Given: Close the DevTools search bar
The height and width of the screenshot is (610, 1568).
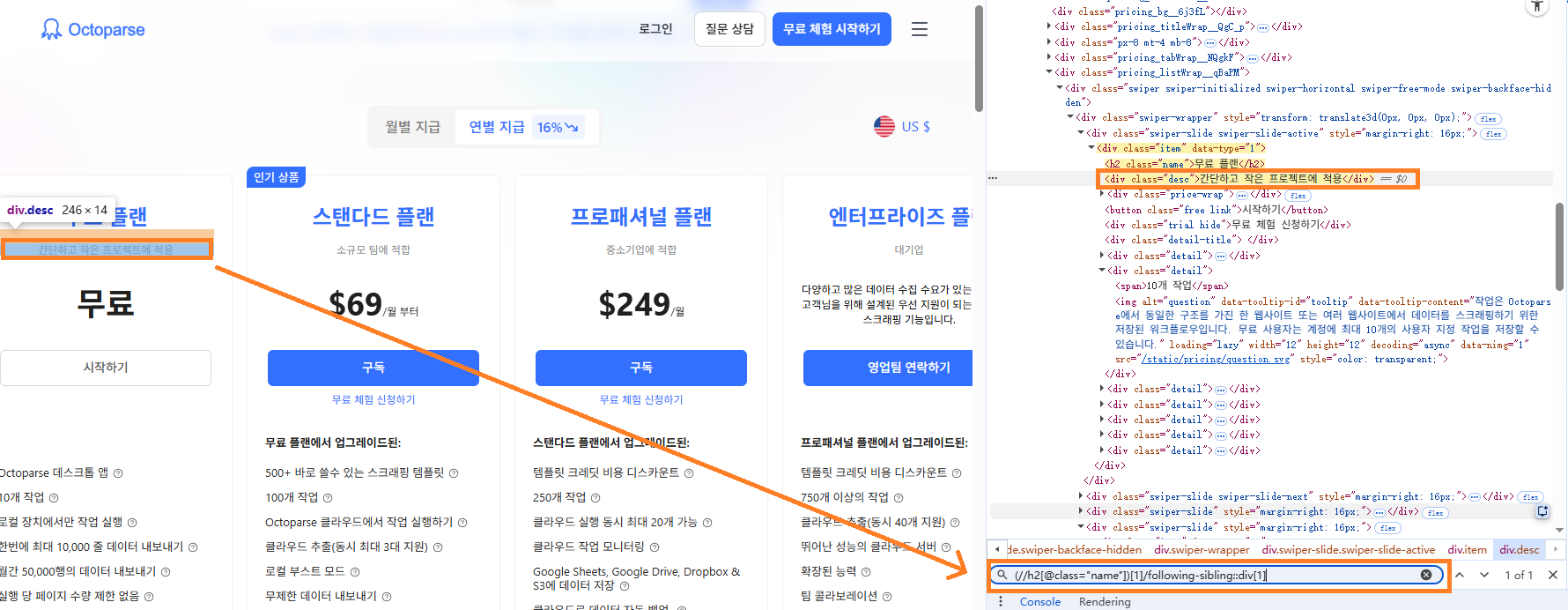Looking at the screenshot, I should [1552, 575].
